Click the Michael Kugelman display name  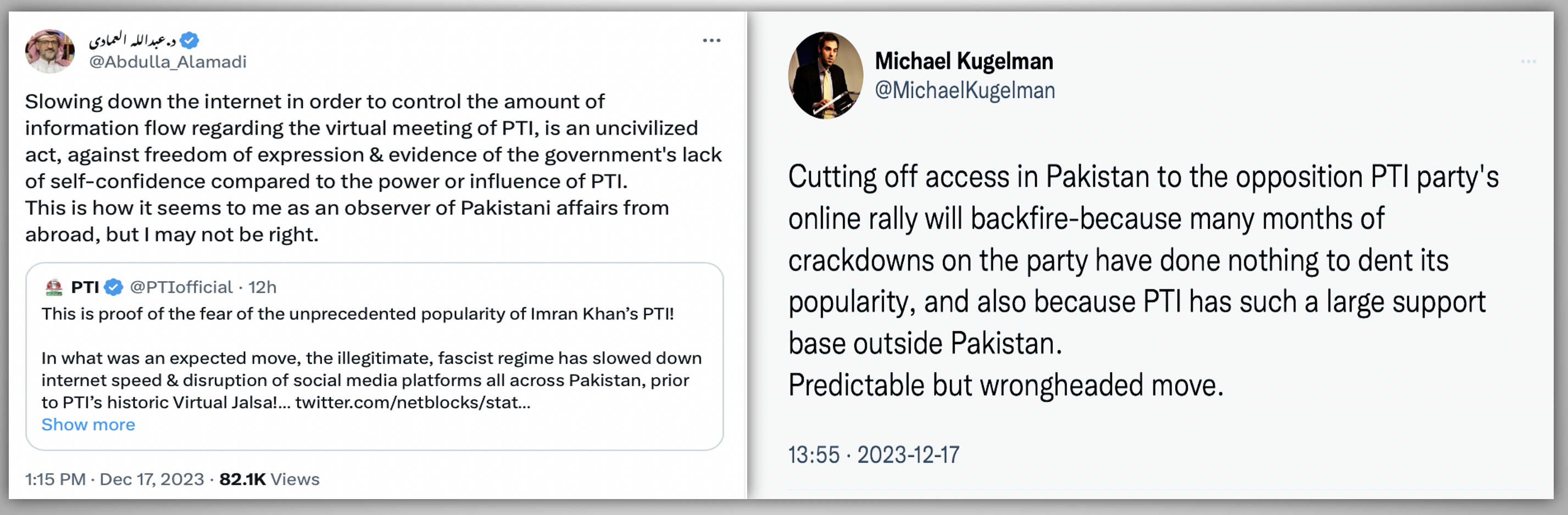964,61
